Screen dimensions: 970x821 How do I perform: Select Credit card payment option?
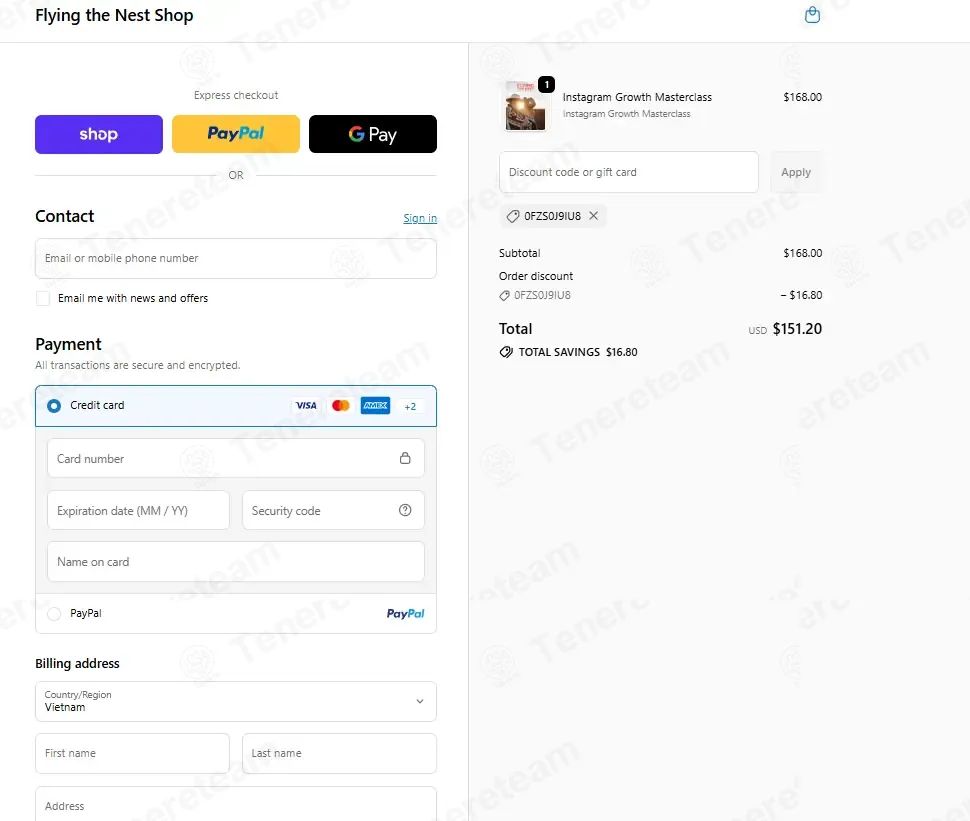click(54, 406)
